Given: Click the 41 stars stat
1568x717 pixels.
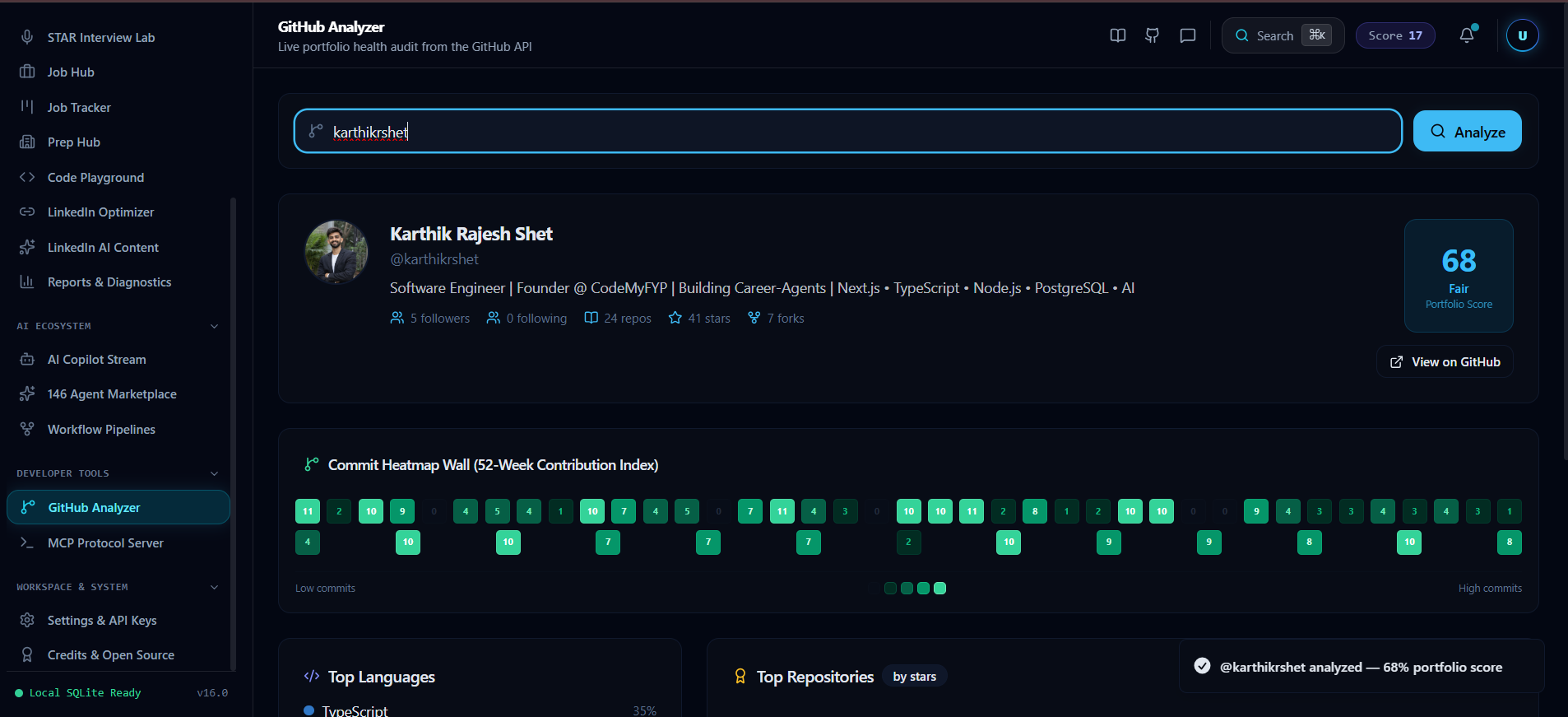Looking at the screenshot, I should [699, 318].
